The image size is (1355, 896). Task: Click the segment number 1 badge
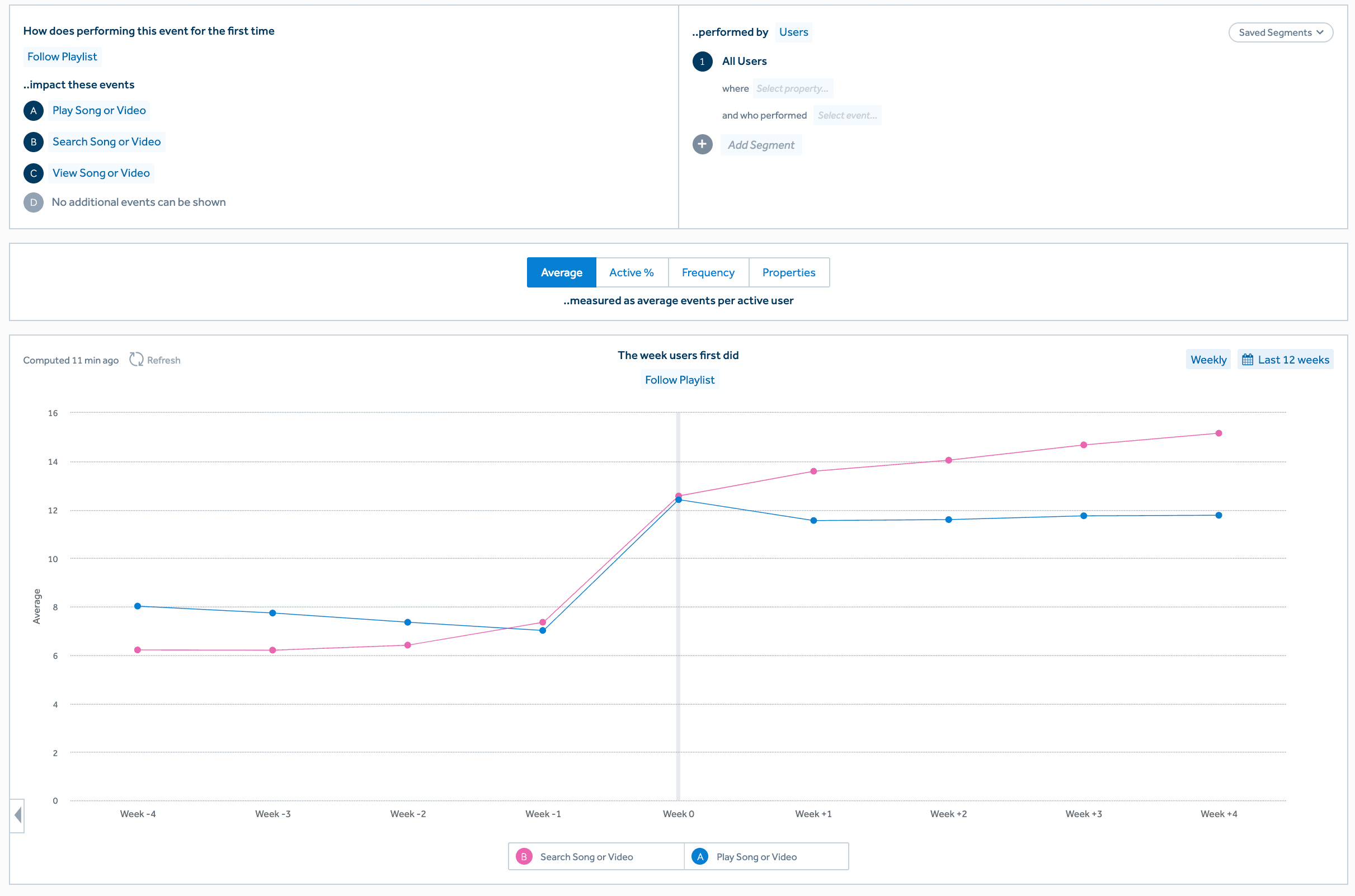pos(702,62)
